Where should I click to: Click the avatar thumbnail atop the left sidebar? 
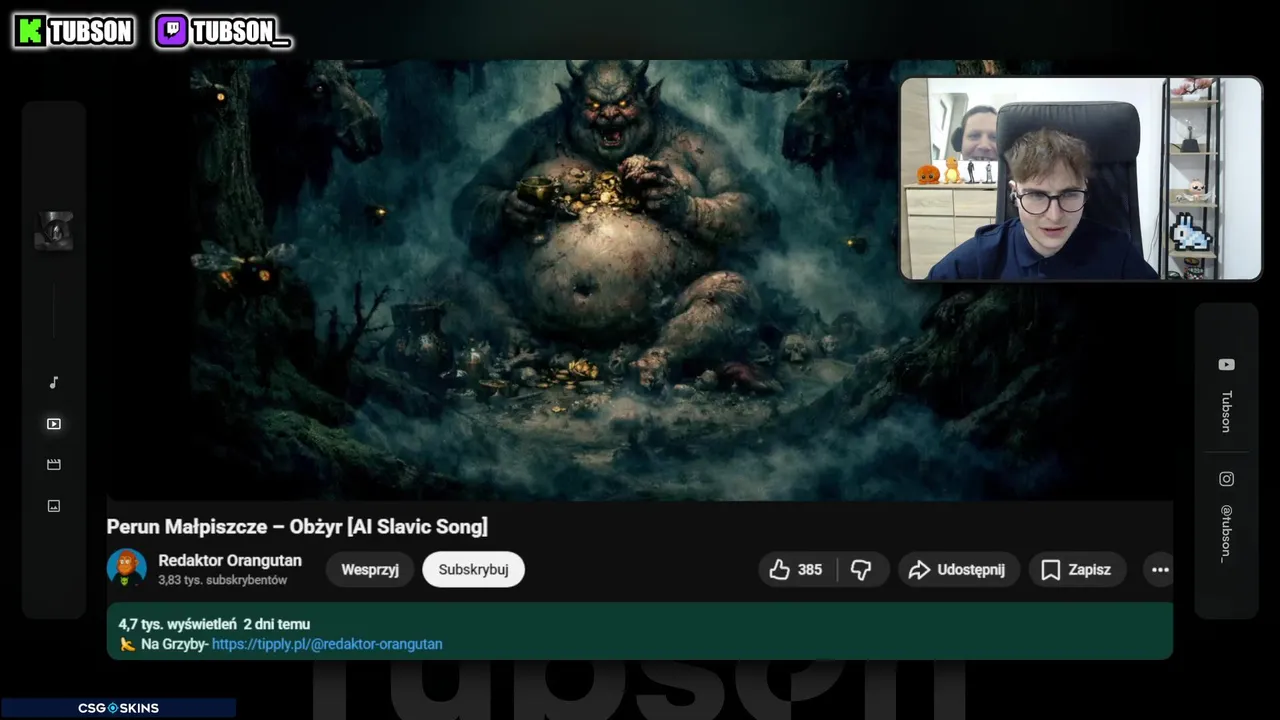54,232
